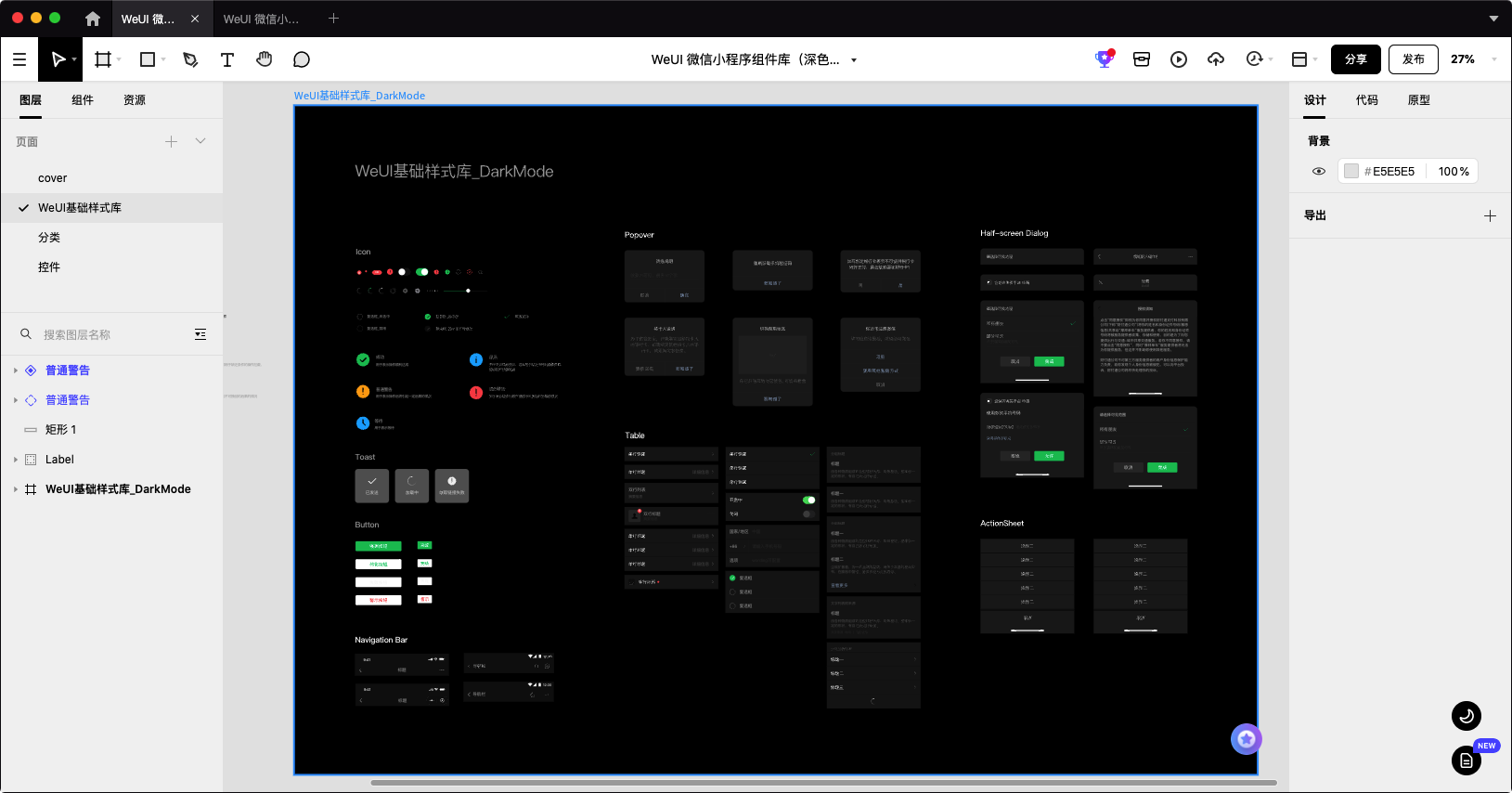The width and height of the screenshot is (1512, 793).
Task: Click the canvas horizontal scrollbar
Action: pos(823,783)
